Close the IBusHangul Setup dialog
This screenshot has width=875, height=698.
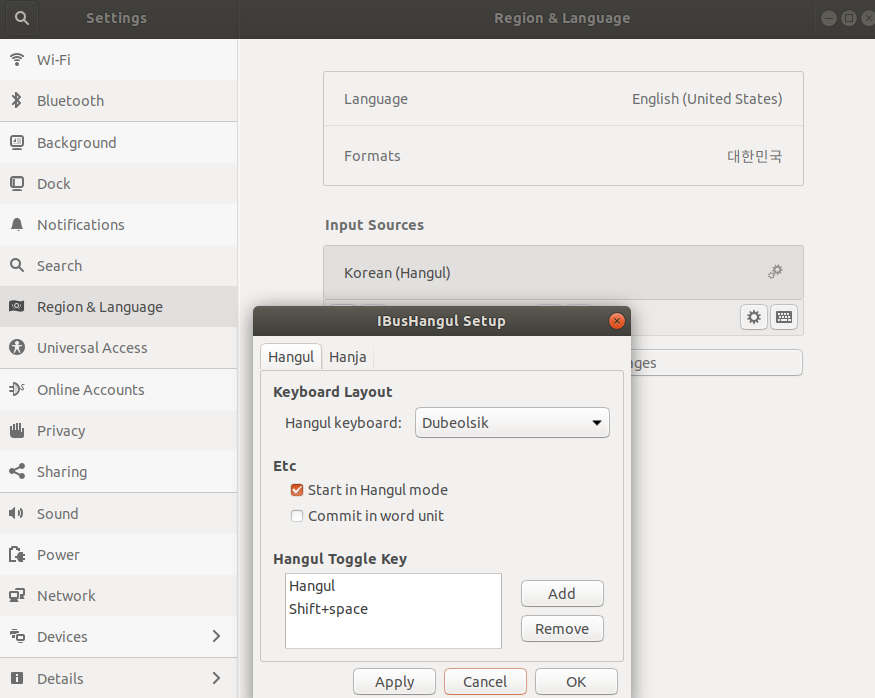[617, 321]
